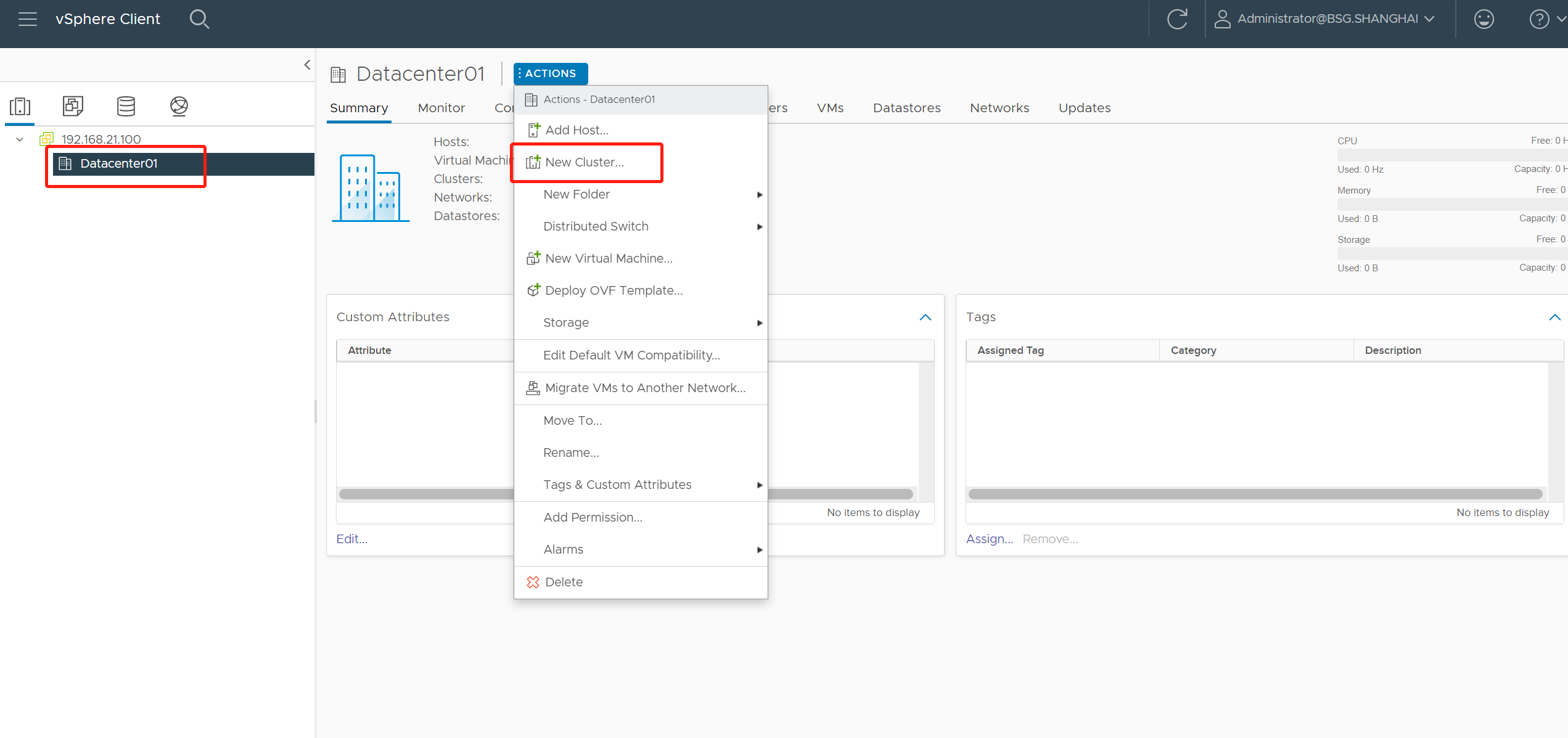Switch to Hosts and Clusters inventory view
This screenshot has width=1568, height=738.
click(x=20, y=106)
